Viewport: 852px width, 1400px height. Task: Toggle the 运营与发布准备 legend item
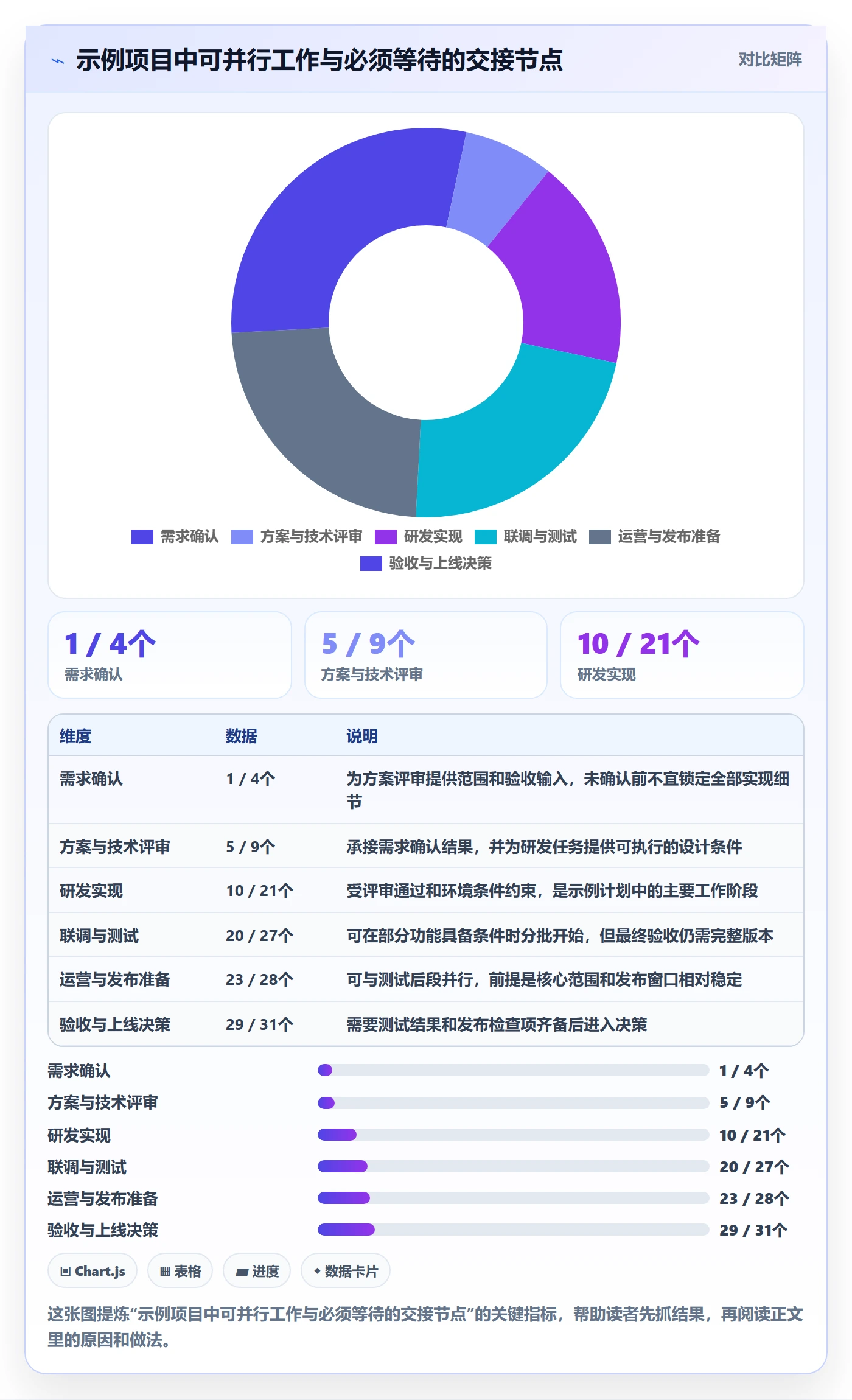[654, 536]
